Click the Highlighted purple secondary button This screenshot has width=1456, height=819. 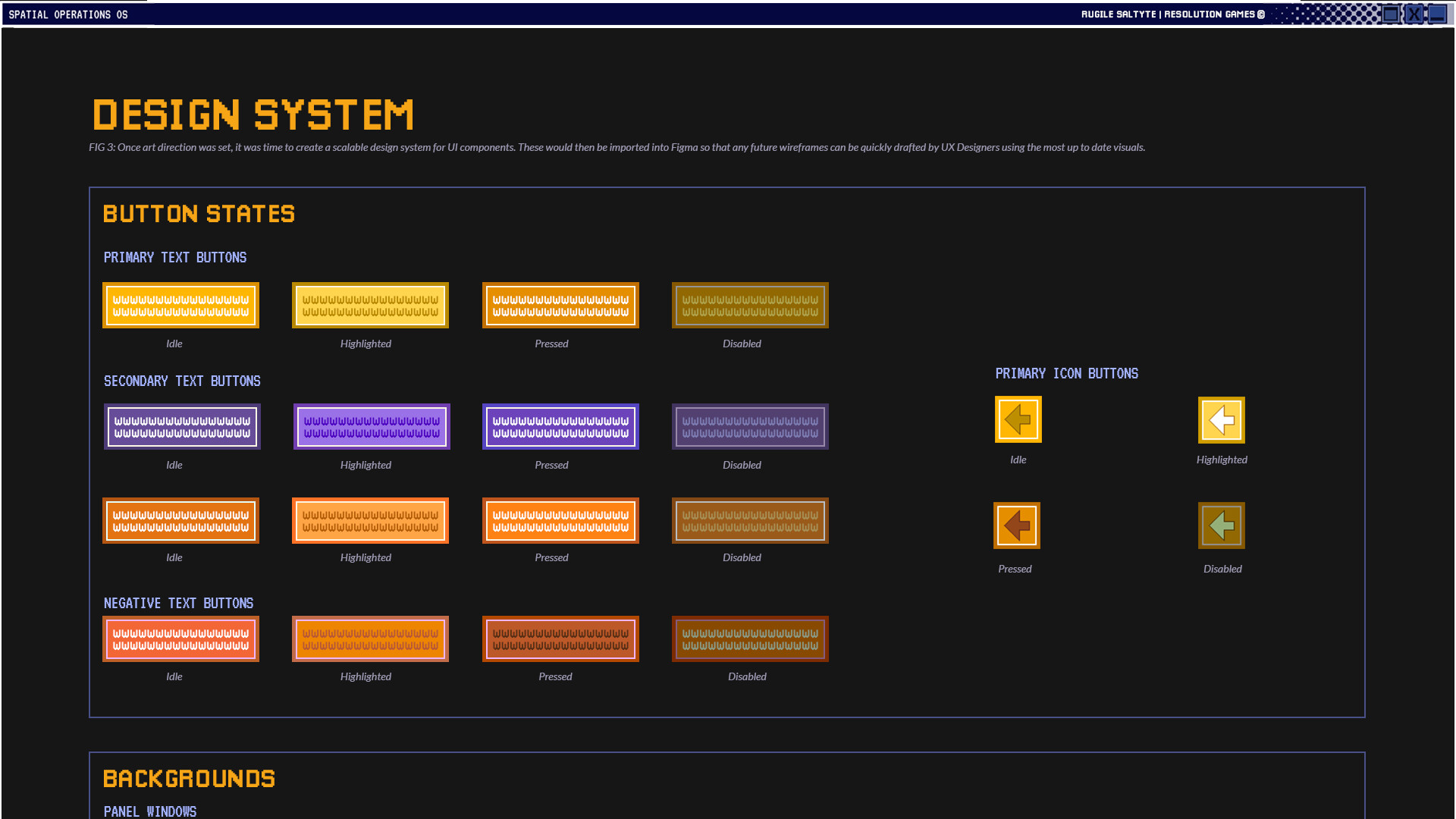(372, 426)
